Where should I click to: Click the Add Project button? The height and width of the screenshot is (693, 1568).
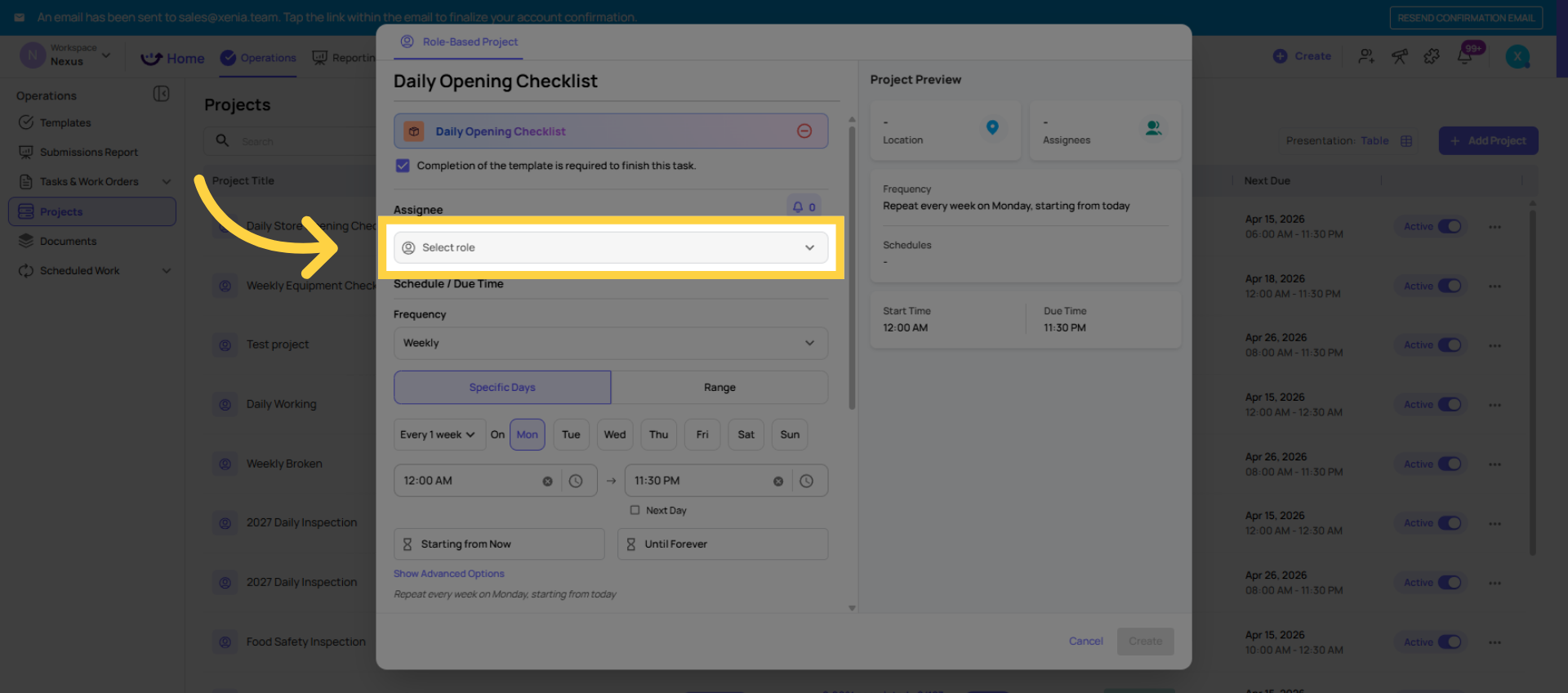click(x=1488, y=140)
